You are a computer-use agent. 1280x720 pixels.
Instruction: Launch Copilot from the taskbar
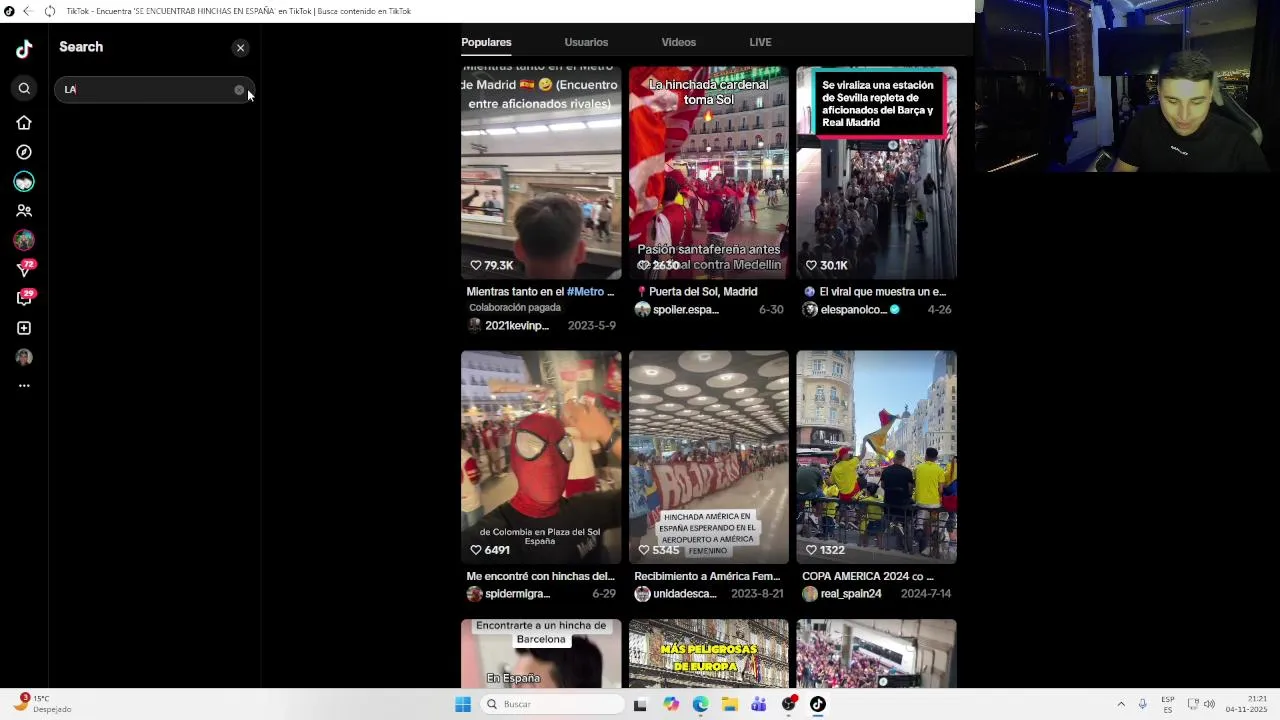click(x=671, y=705)
